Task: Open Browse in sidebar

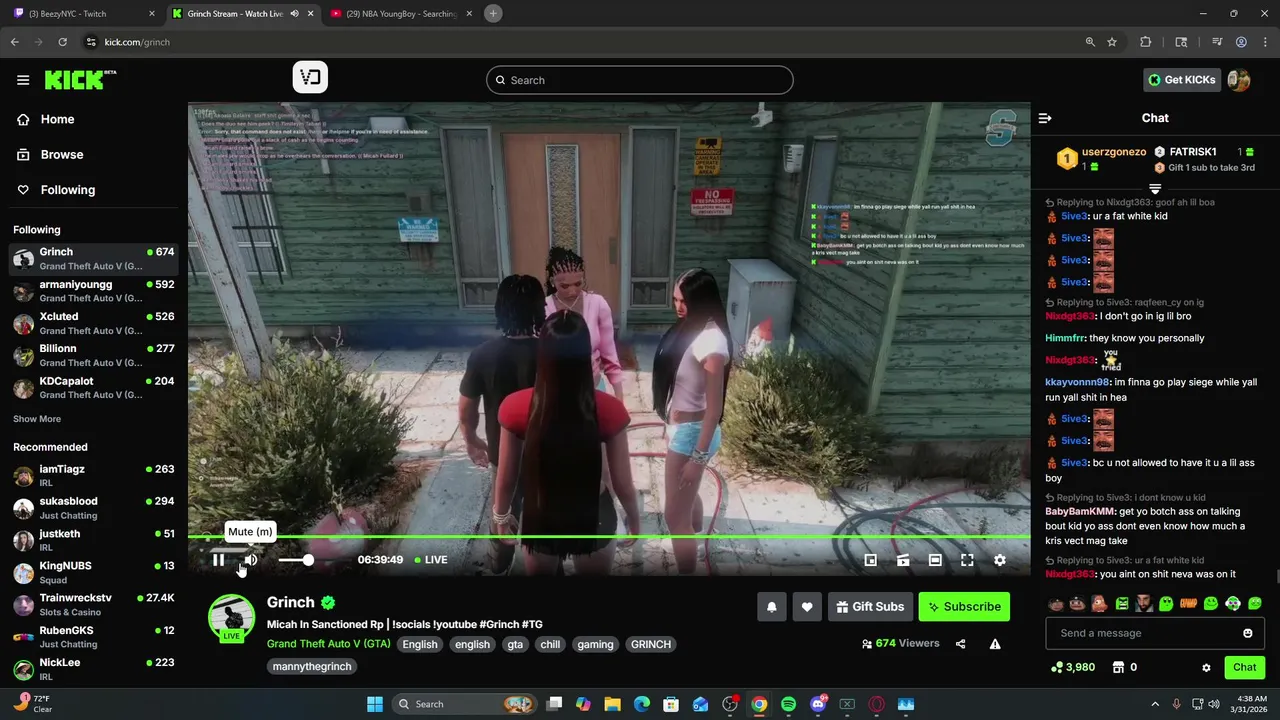Action: coord(61,154)
